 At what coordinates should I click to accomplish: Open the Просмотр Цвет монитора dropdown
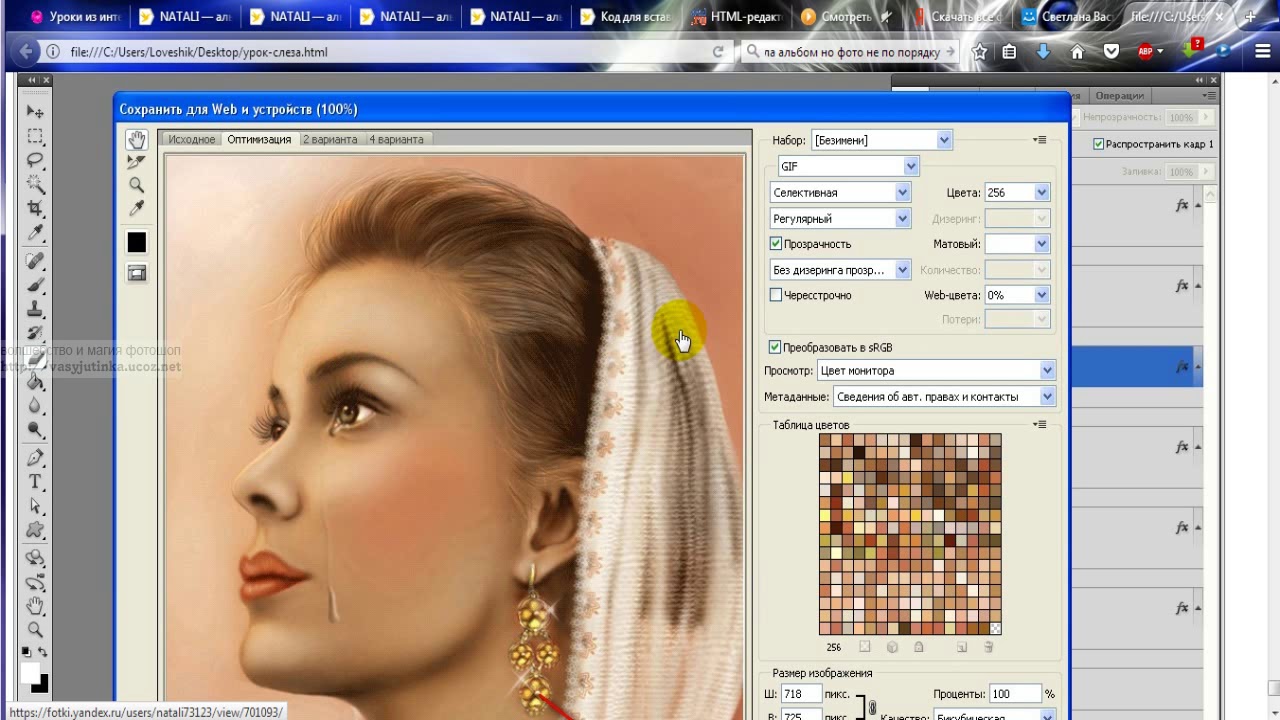[936, 371]
